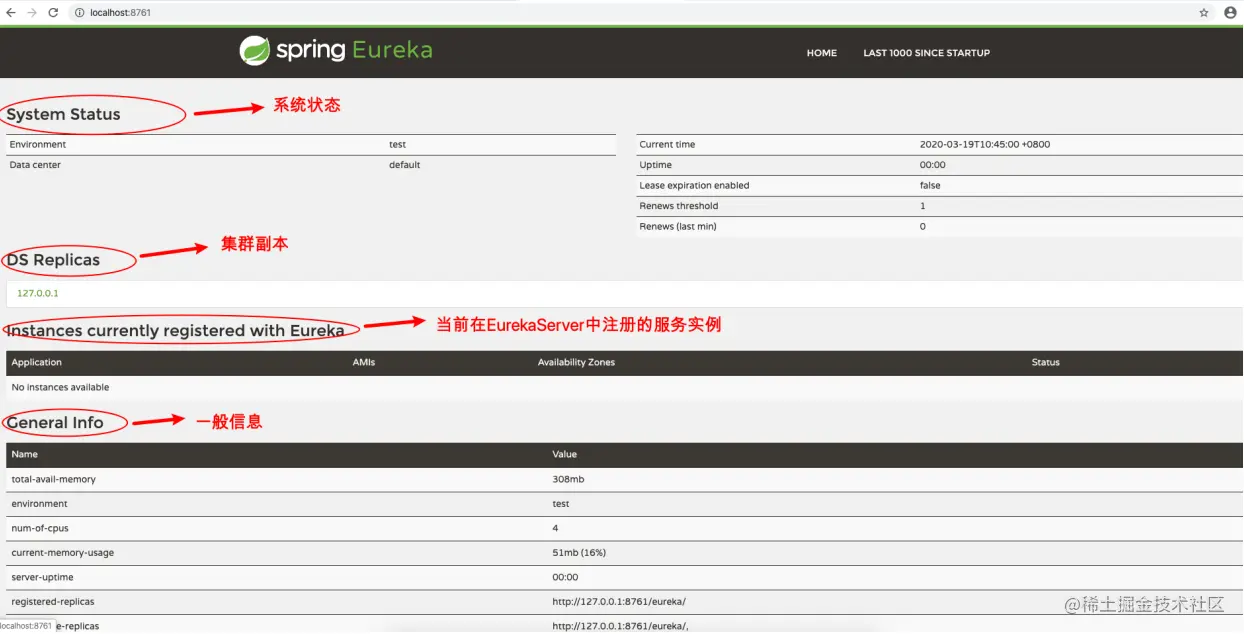Select the General Info heading

click(55, 423)
